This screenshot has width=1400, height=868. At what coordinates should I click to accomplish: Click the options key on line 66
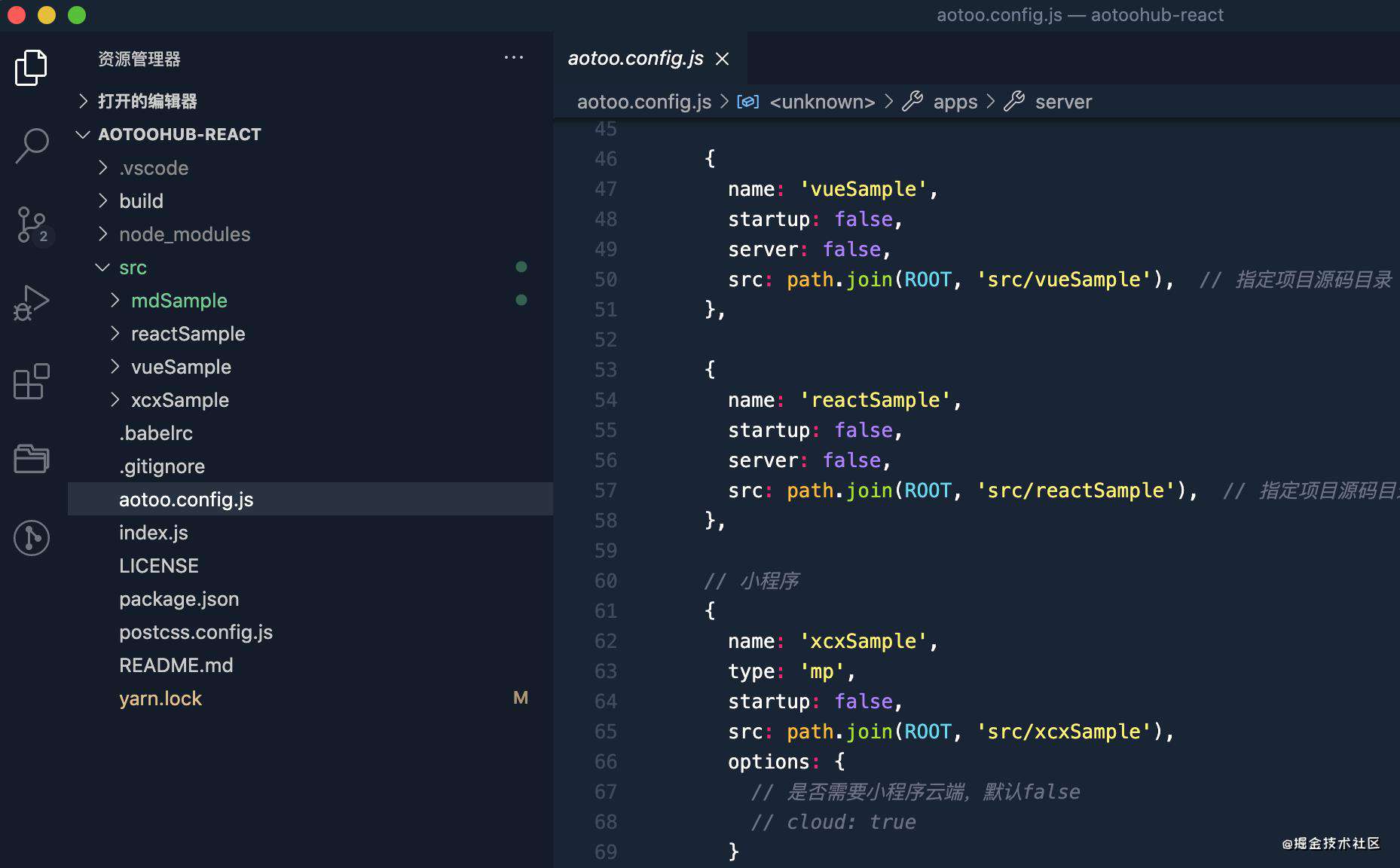point(769,762)
